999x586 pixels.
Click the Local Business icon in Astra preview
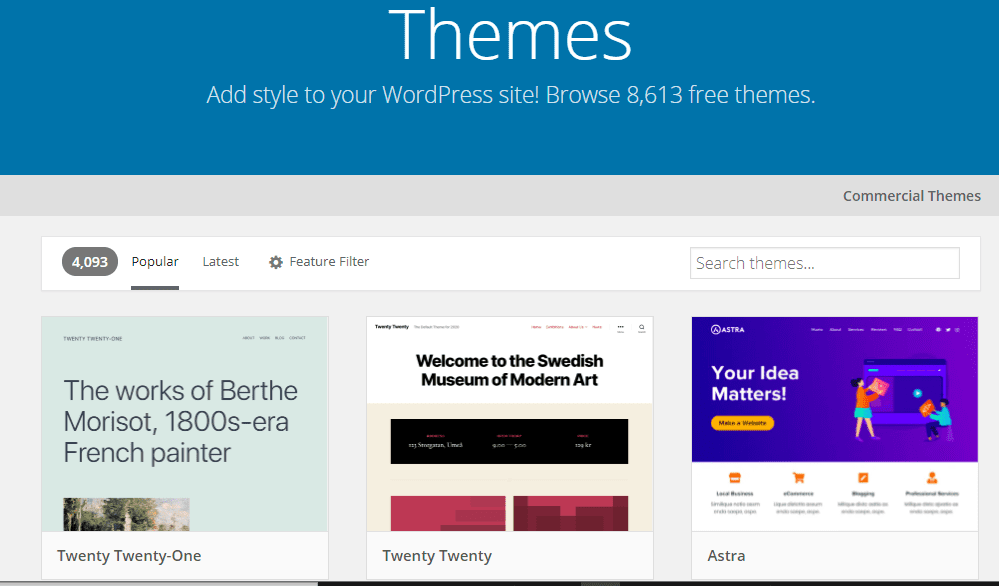tap(735, 478)
